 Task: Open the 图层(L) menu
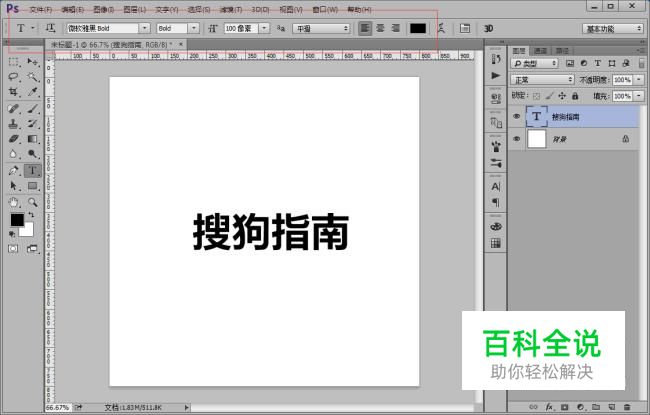click(x=135, y=9)
